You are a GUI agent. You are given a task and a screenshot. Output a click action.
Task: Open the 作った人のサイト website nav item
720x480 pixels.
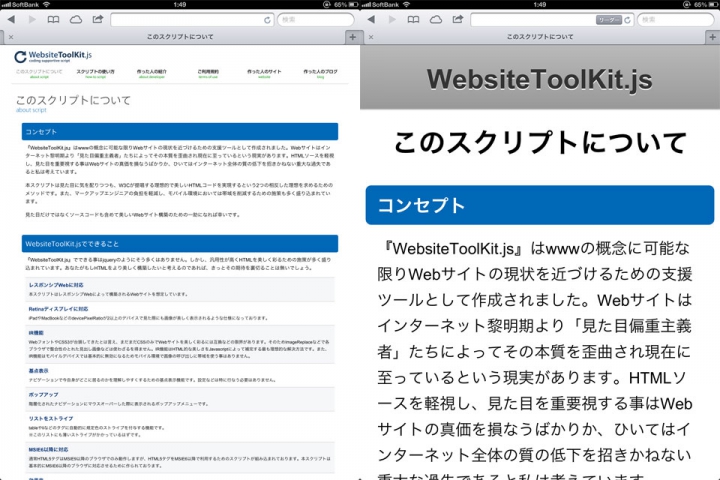[x=264, y=73]
